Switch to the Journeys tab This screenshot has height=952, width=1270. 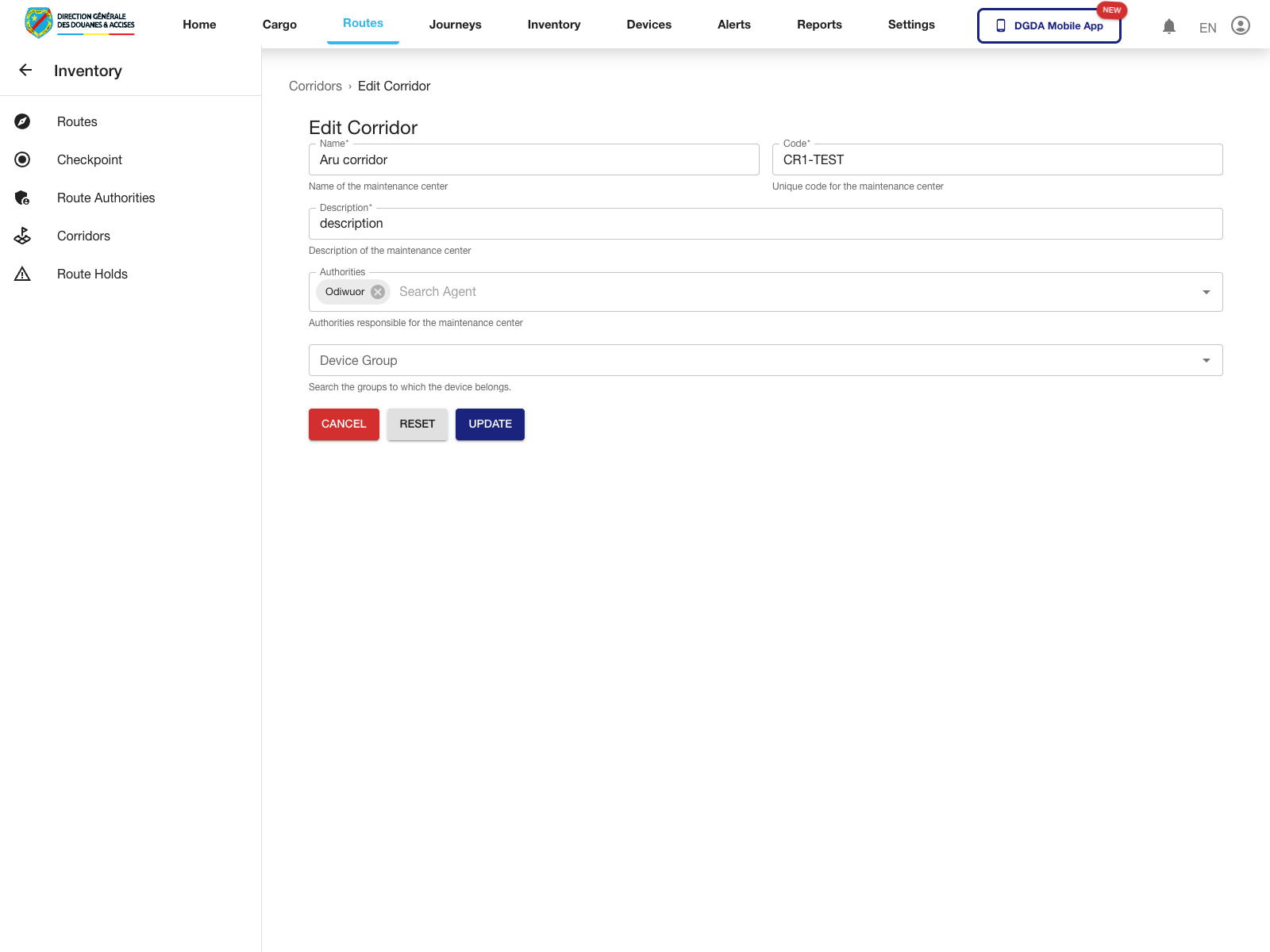455,25
